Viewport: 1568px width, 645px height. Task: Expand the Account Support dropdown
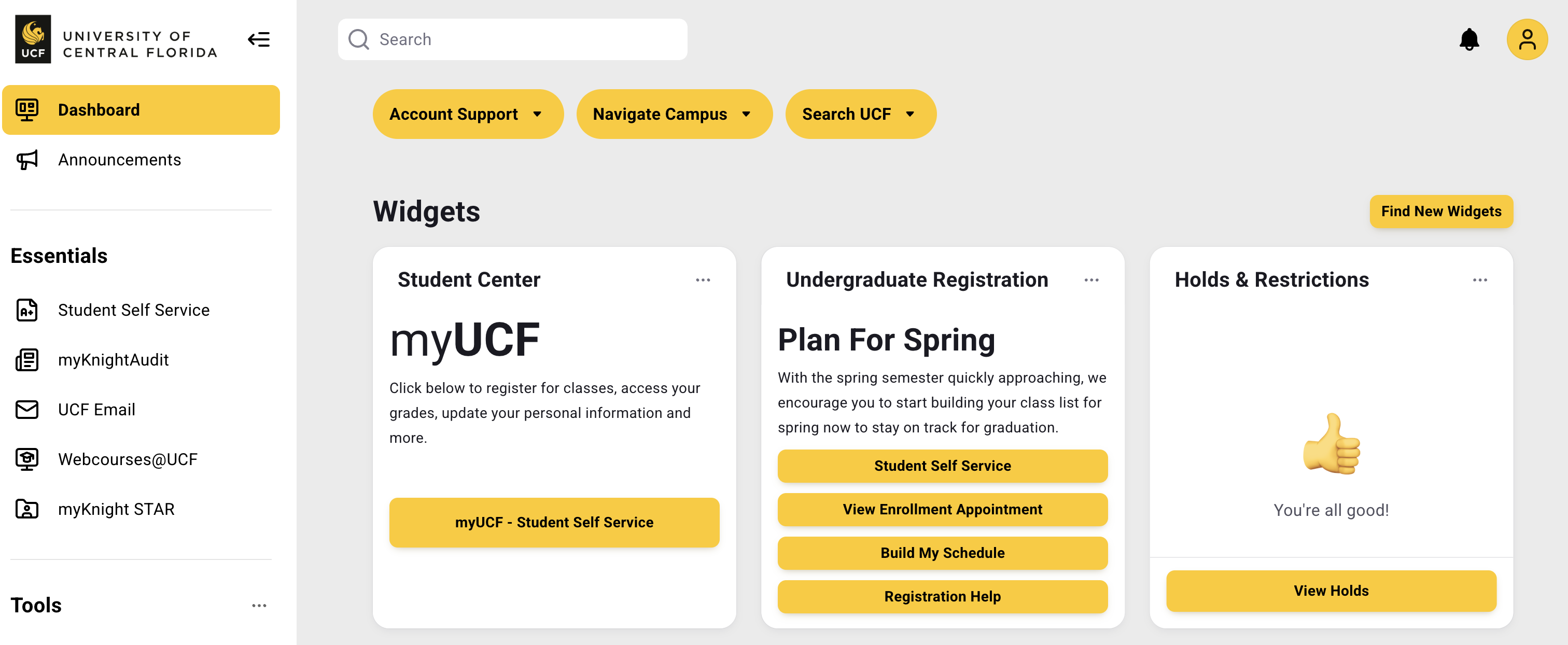pyautogui.click(x=468, y=114)
